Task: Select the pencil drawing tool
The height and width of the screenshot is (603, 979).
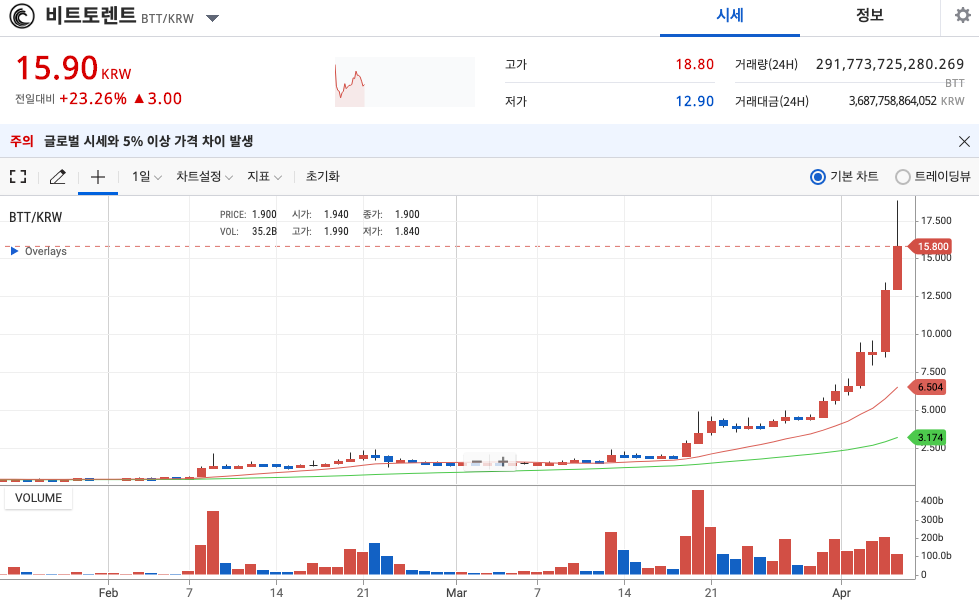Action: pos(57,177)
